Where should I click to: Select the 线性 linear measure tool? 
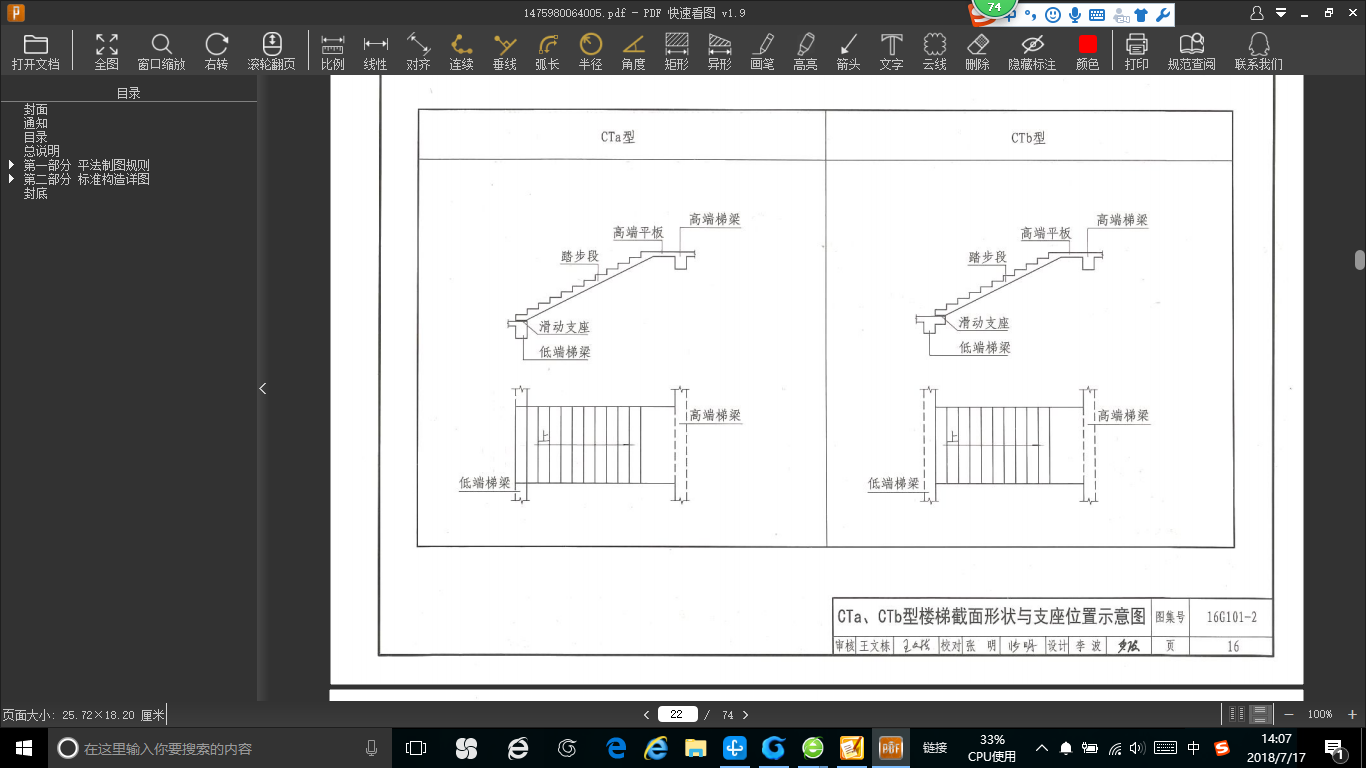pyautogui.click(x=375, y=50)
